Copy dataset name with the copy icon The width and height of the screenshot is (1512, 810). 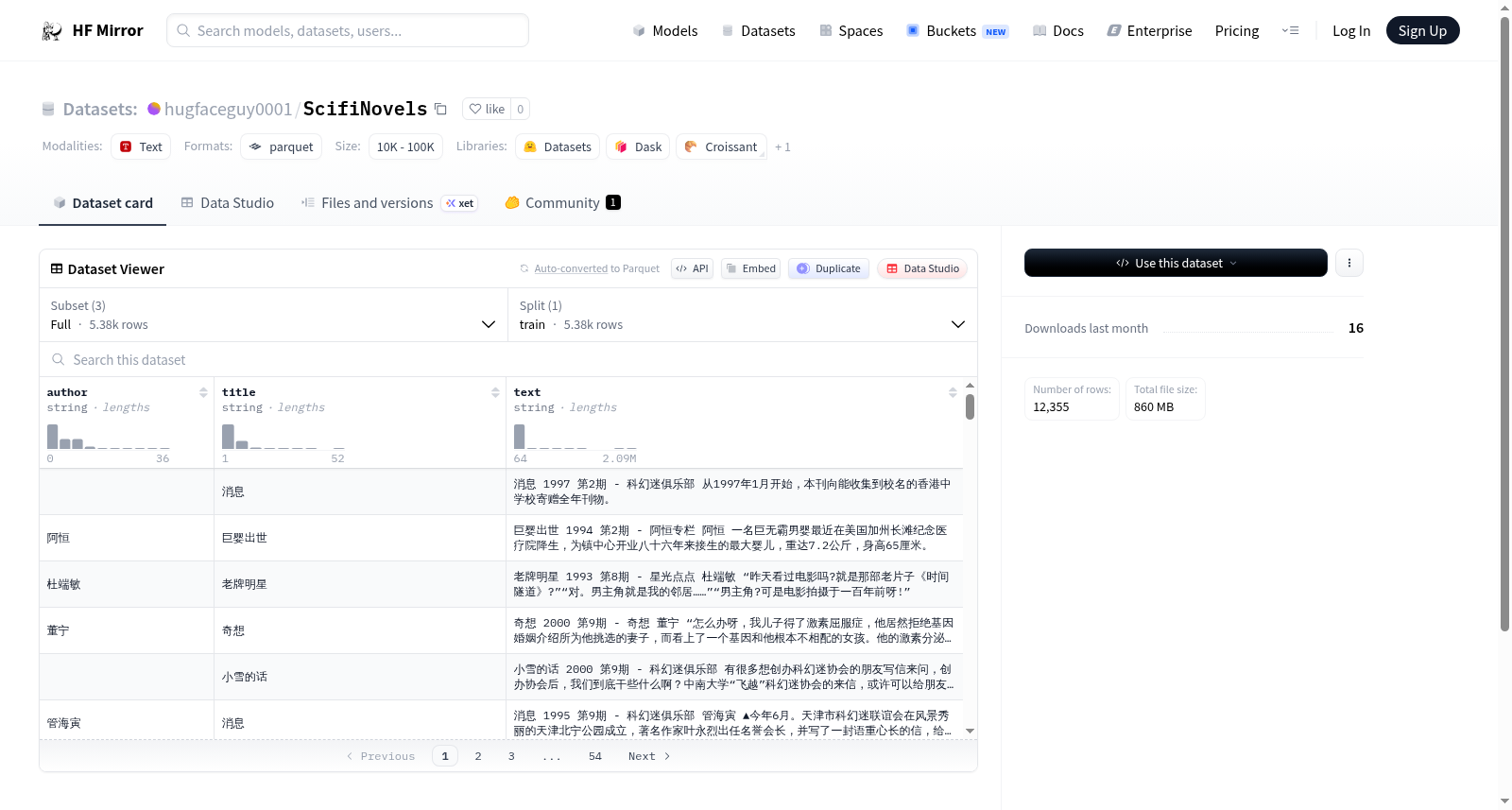(x=440, y=109)
